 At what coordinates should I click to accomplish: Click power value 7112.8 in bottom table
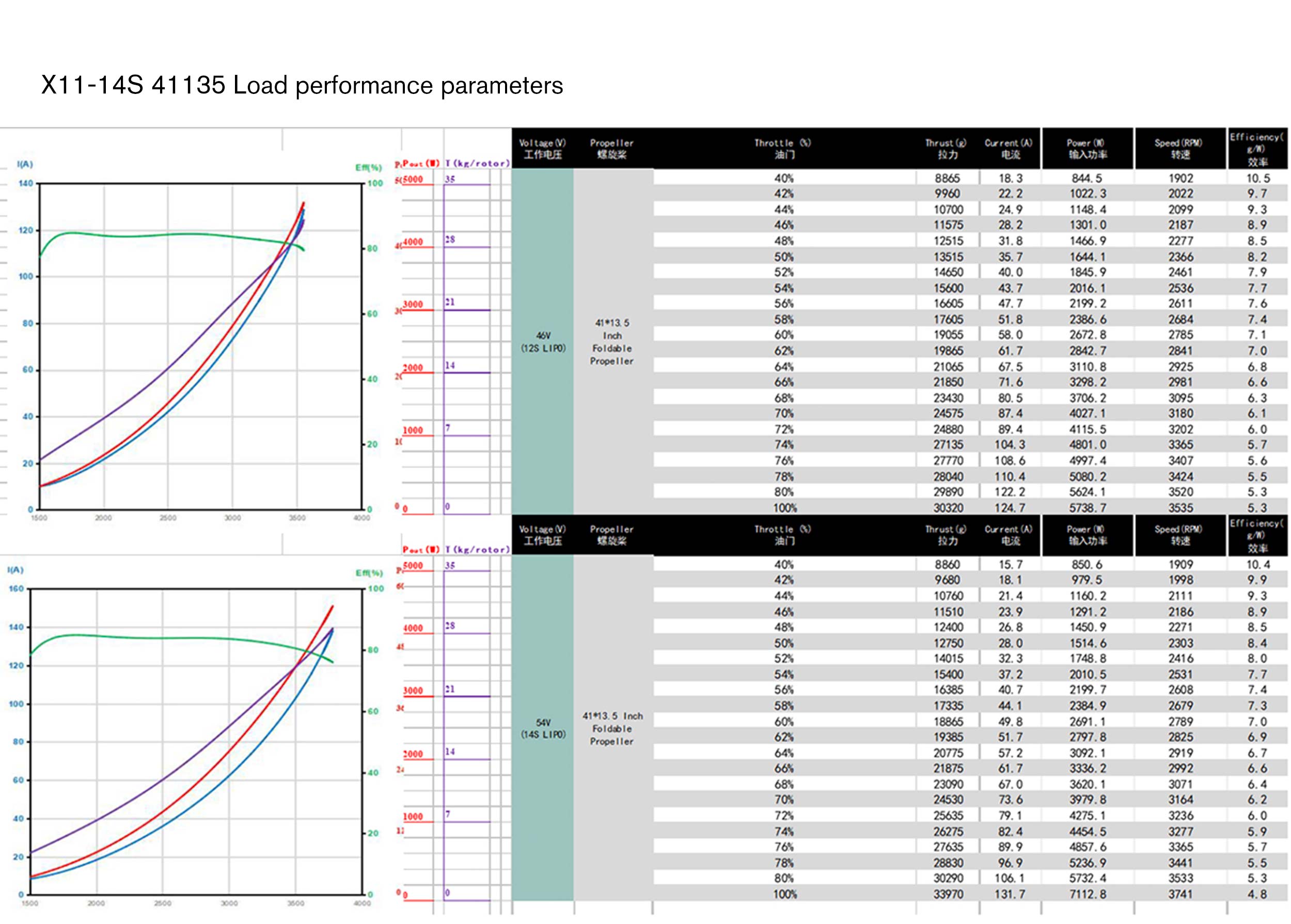coord(1087,894)
